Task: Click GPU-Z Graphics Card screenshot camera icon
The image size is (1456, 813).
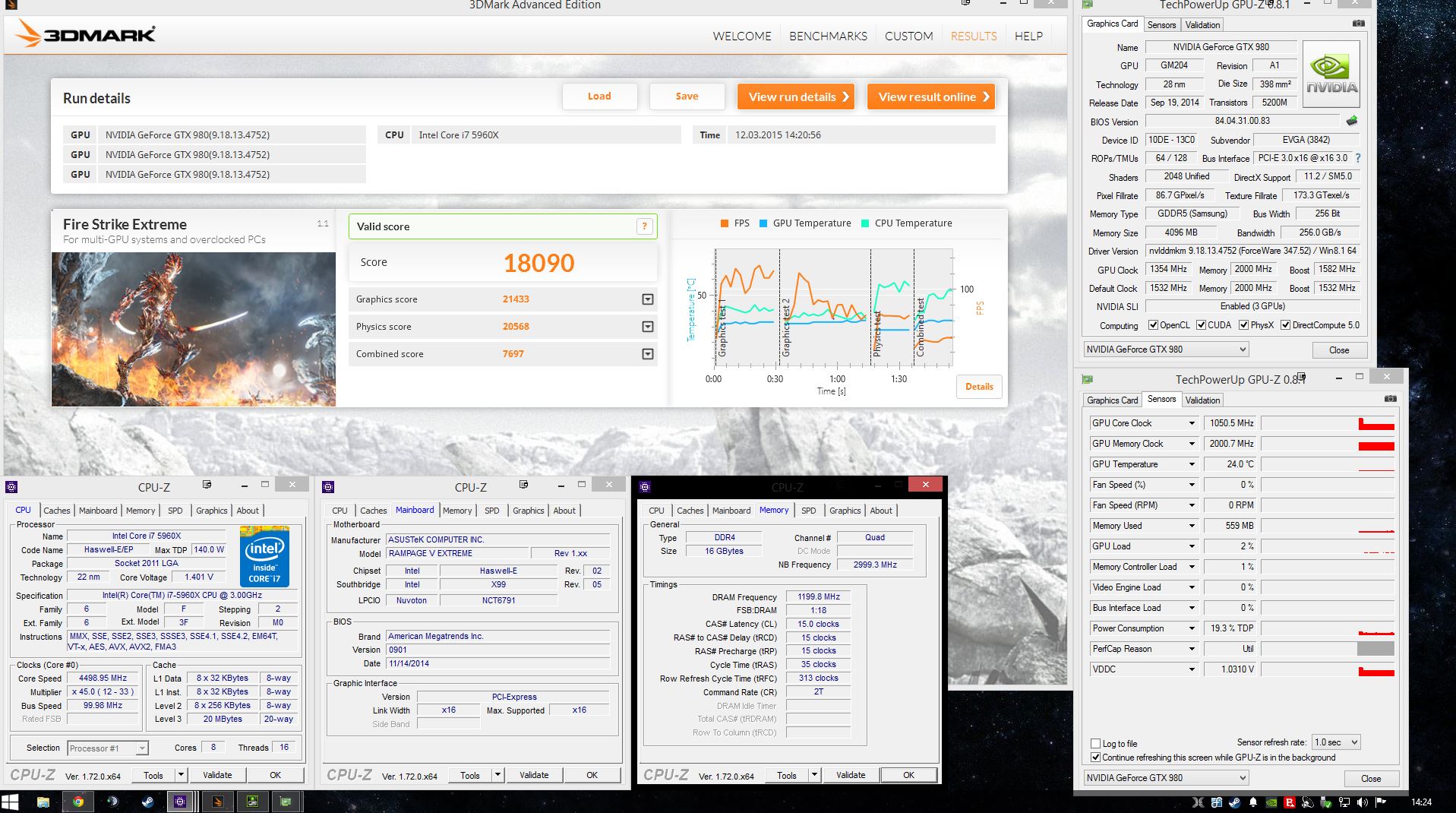Action: point(1359,24)
